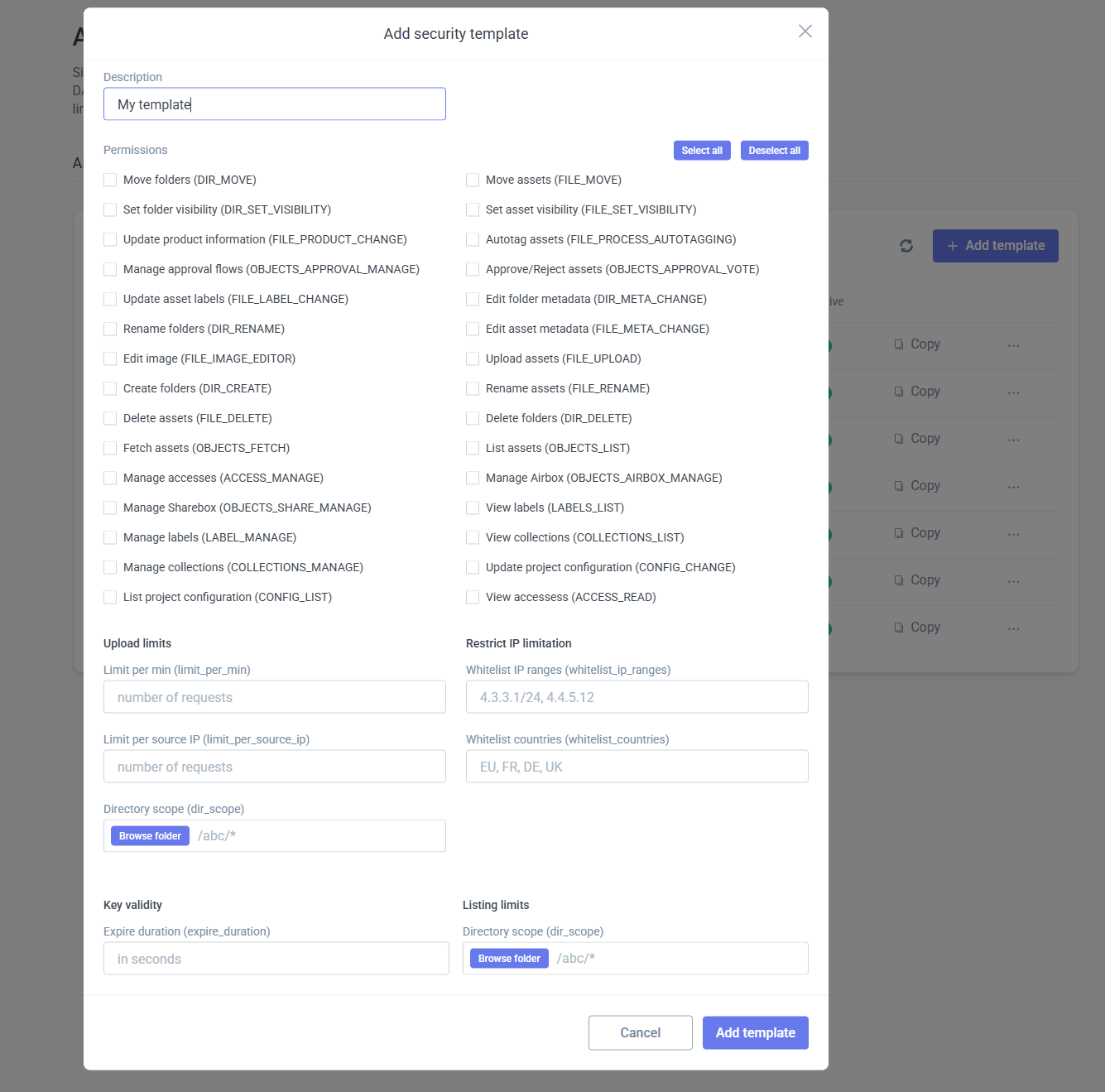Image resolution: width=1105 pixels, height=1092 pixels.
Task: Click the Select all permissions button
Action: pyautogui.click(x=701, y=151)
